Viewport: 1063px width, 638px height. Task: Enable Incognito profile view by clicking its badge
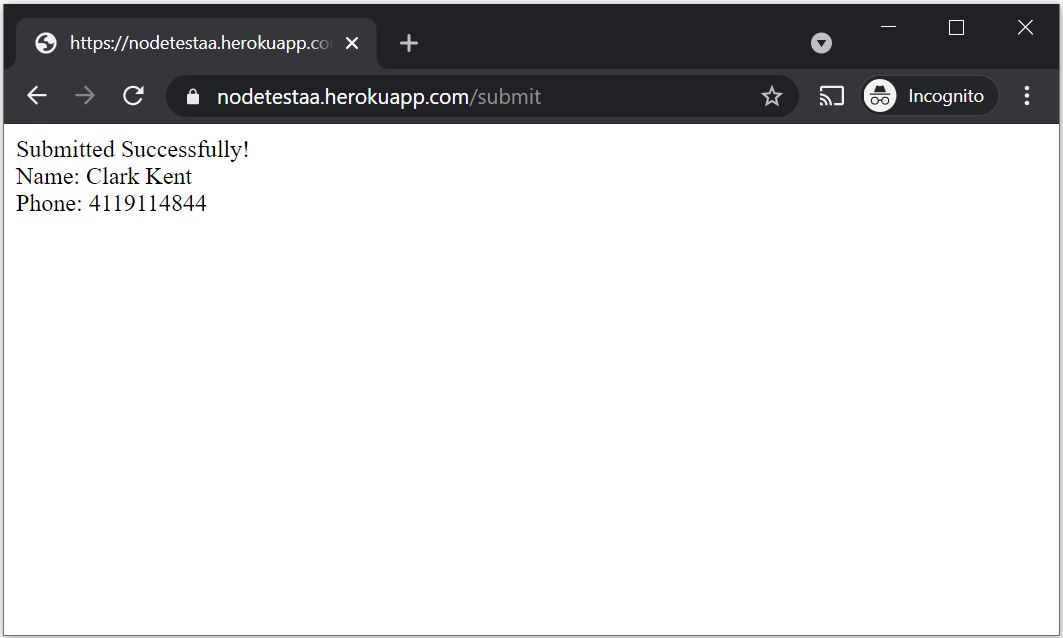pos(879,95)
